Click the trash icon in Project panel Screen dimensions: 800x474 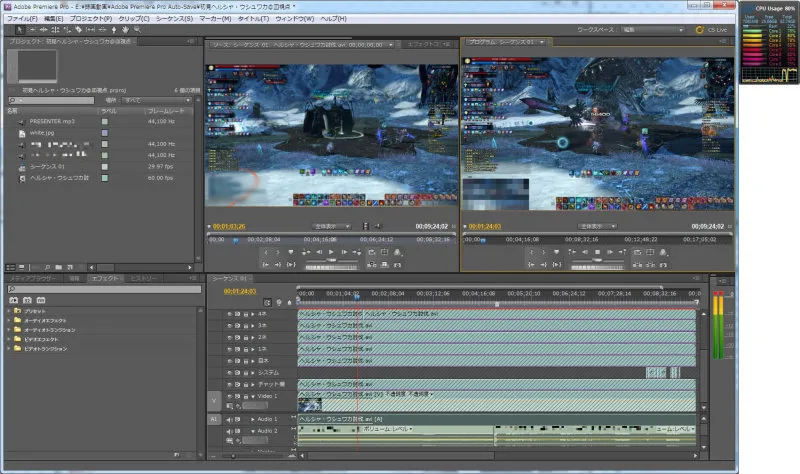point(82,267)
